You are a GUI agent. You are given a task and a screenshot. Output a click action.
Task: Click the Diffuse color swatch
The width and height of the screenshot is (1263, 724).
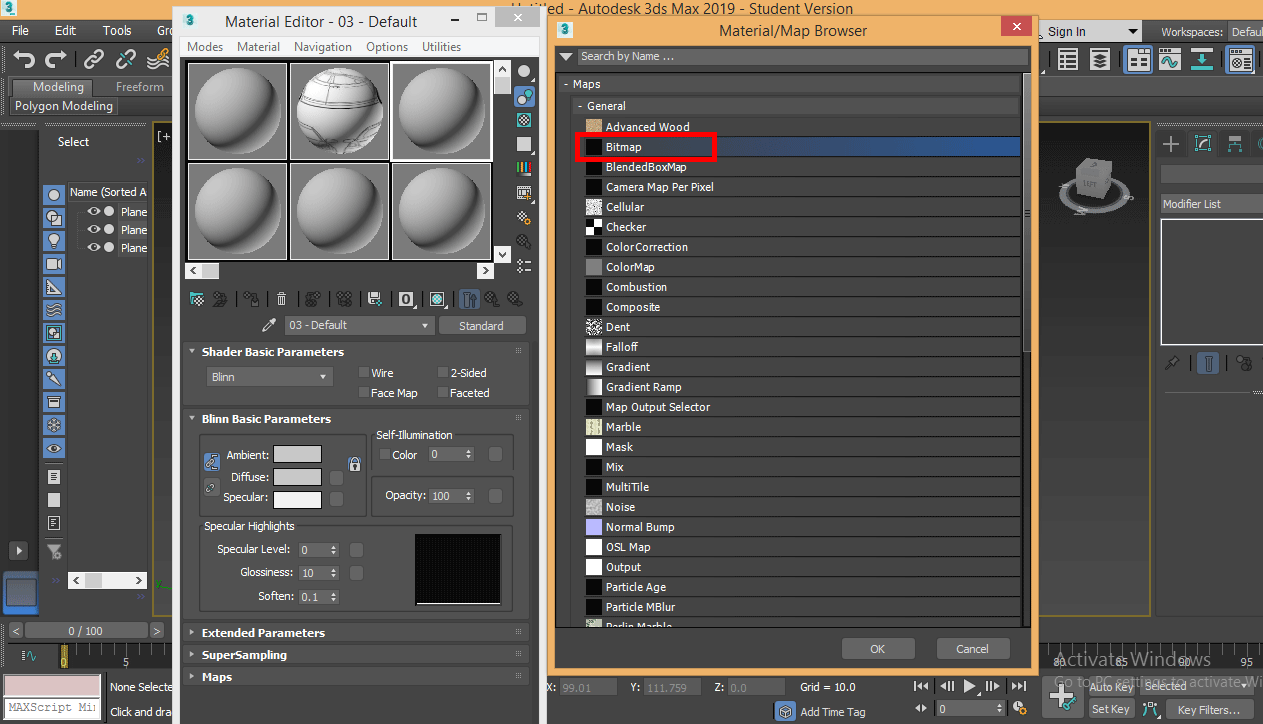pyautogui.click(x=297, y=477)
